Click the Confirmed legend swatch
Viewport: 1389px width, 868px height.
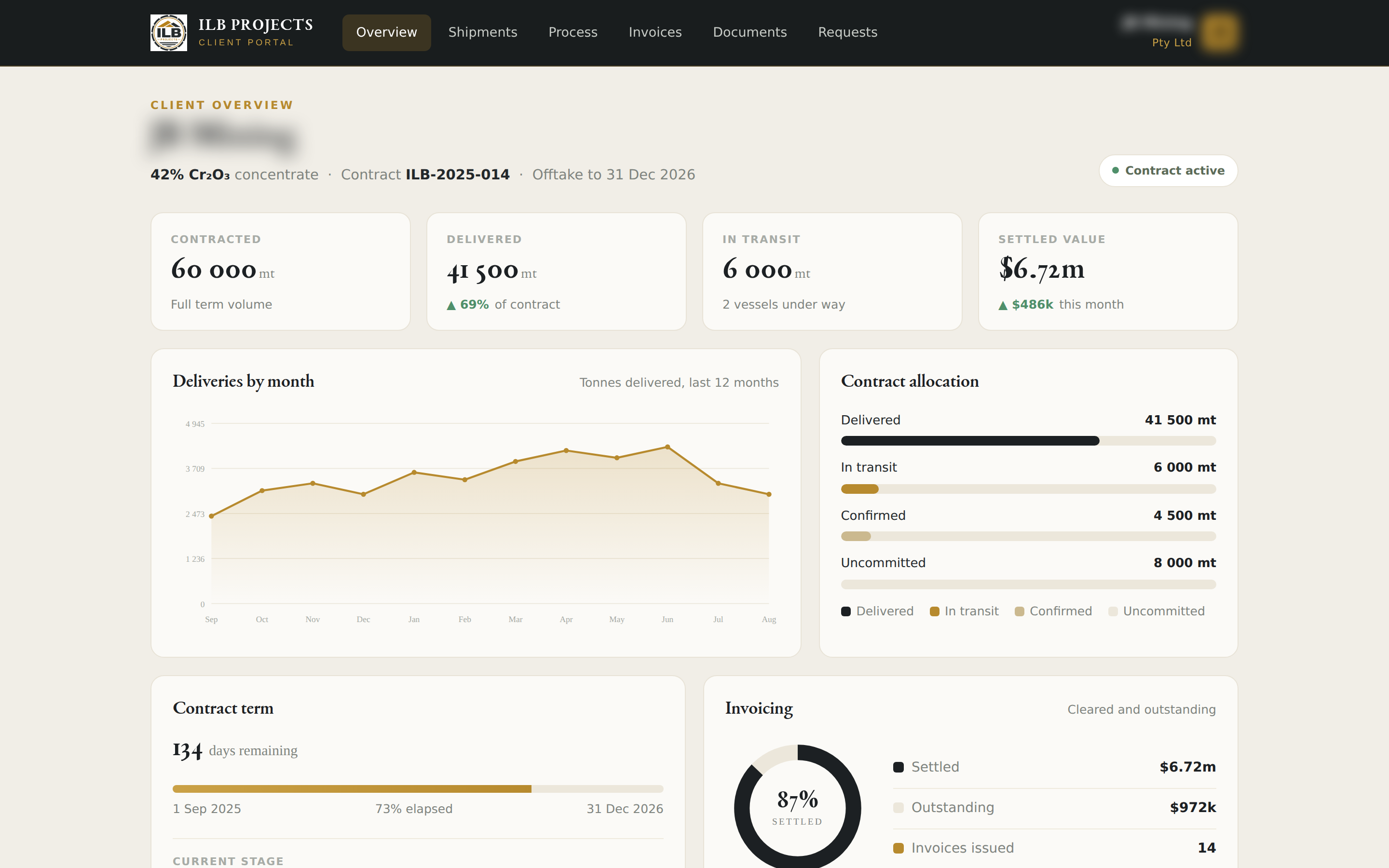[x=1020, y=611]
